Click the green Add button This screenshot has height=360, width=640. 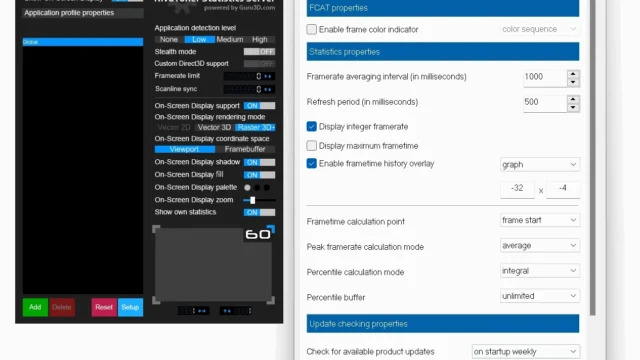coord(35,307)
